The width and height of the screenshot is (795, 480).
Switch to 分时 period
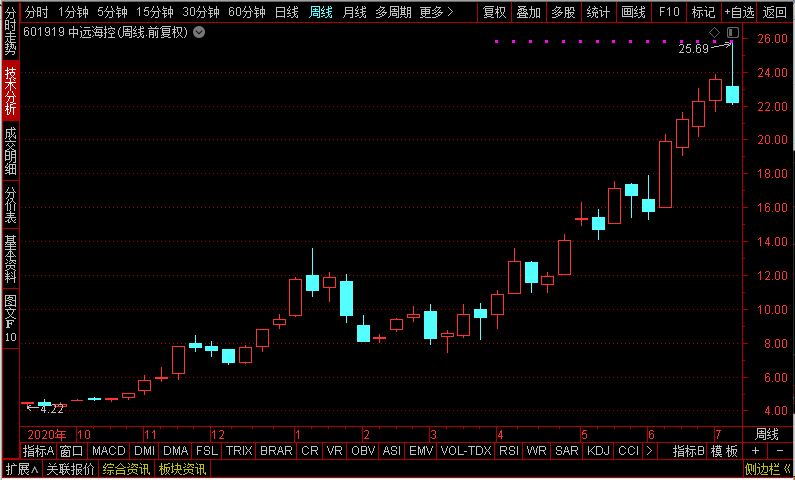coord(37,12)
